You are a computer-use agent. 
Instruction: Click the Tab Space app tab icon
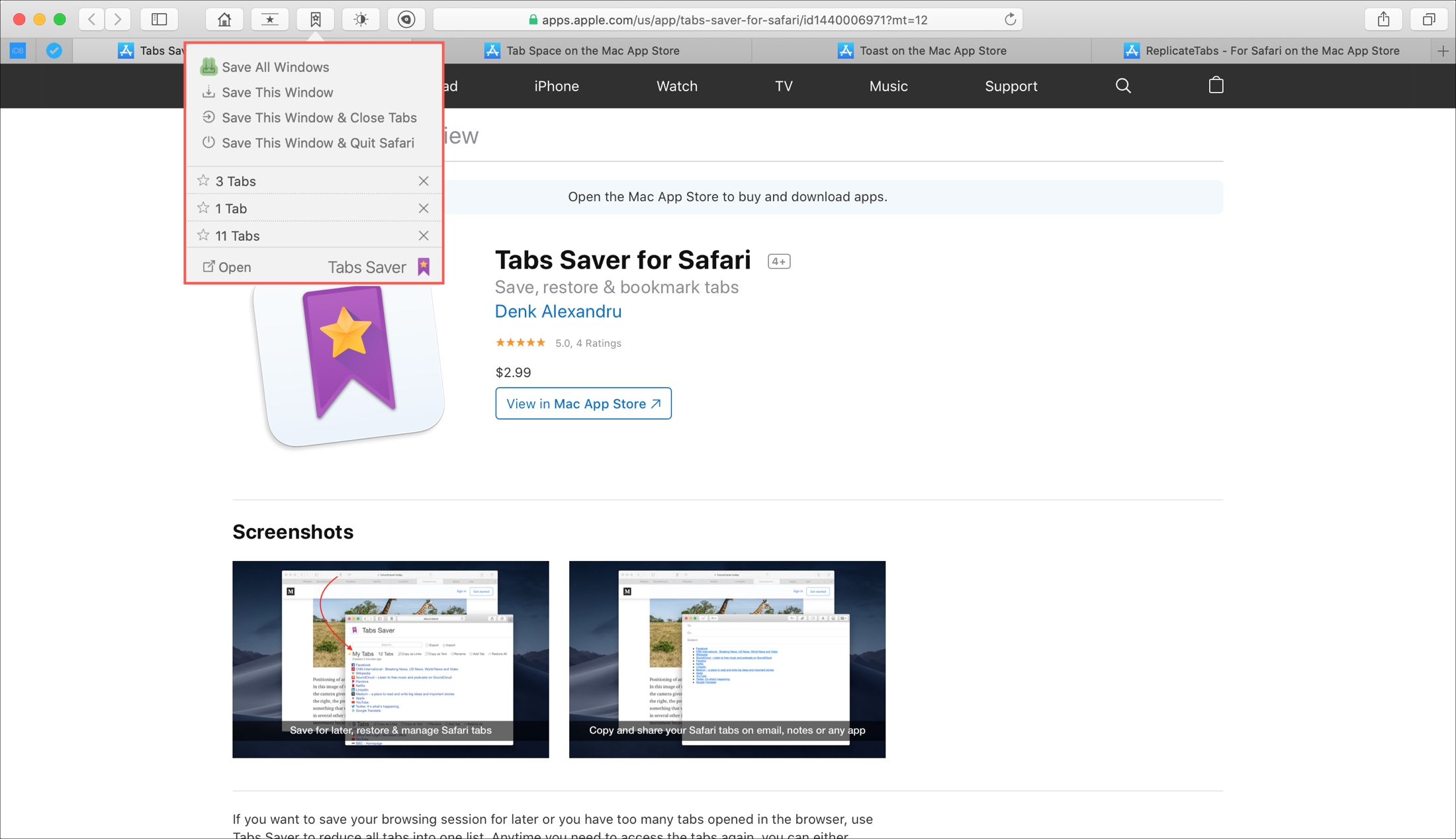(491, 51)
